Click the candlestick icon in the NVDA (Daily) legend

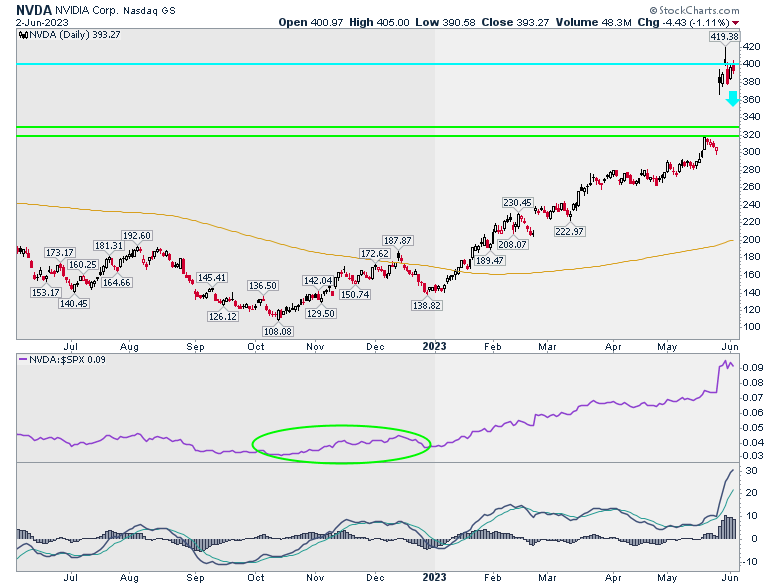(23, 35)
